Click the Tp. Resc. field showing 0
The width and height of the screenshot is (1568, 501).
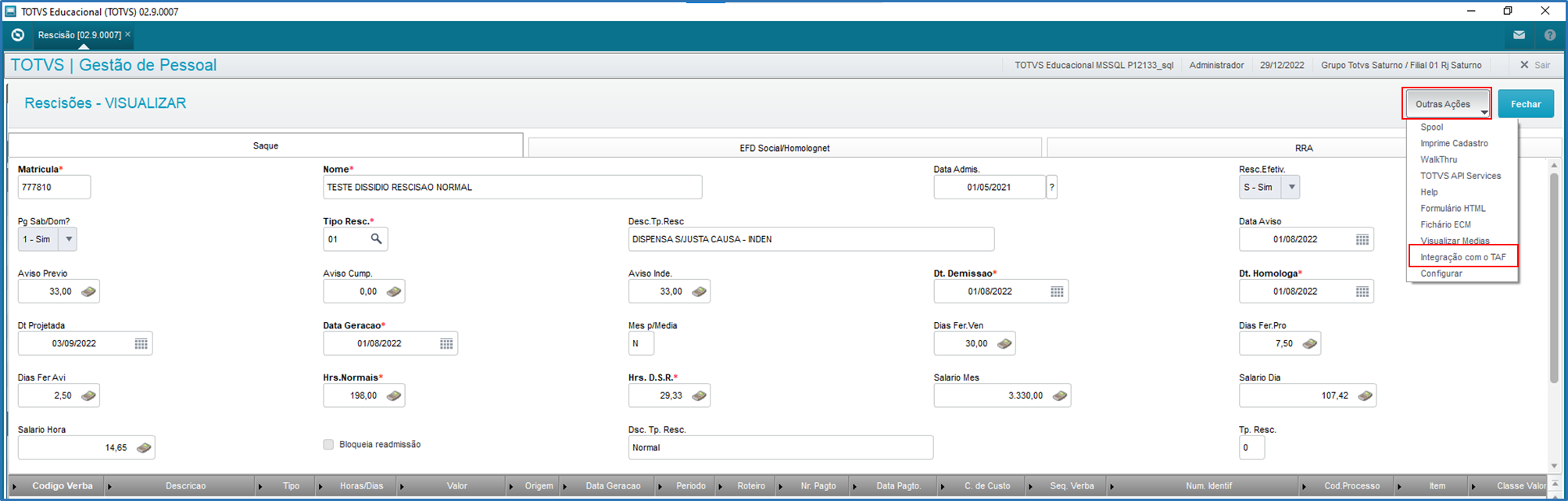click(x=1251, y=448)
